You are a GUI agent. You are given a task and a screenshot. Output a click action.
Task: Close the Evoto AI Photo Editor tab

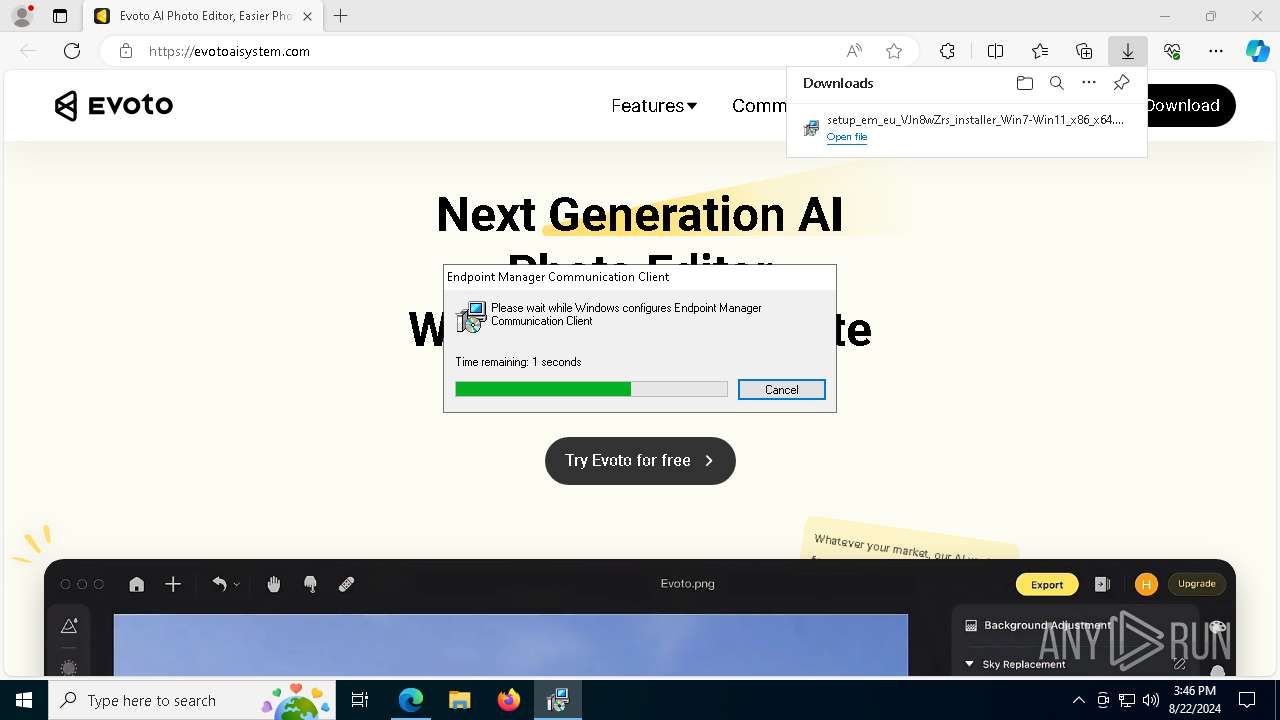[x=307, y=16]
